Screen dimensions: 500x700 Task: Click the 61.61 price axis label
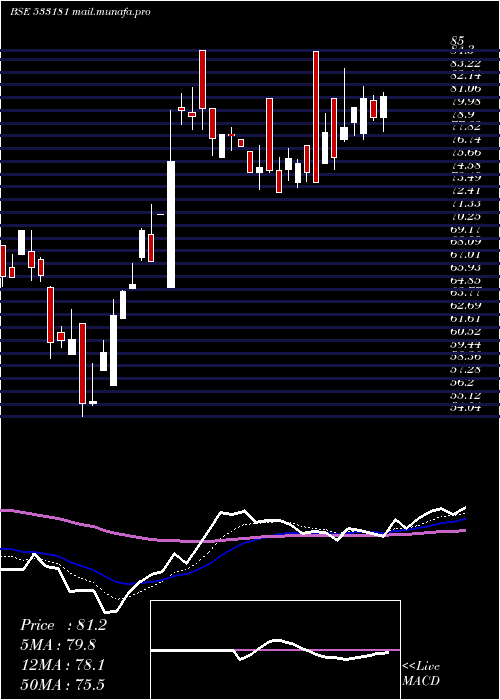tap(465, 318)
